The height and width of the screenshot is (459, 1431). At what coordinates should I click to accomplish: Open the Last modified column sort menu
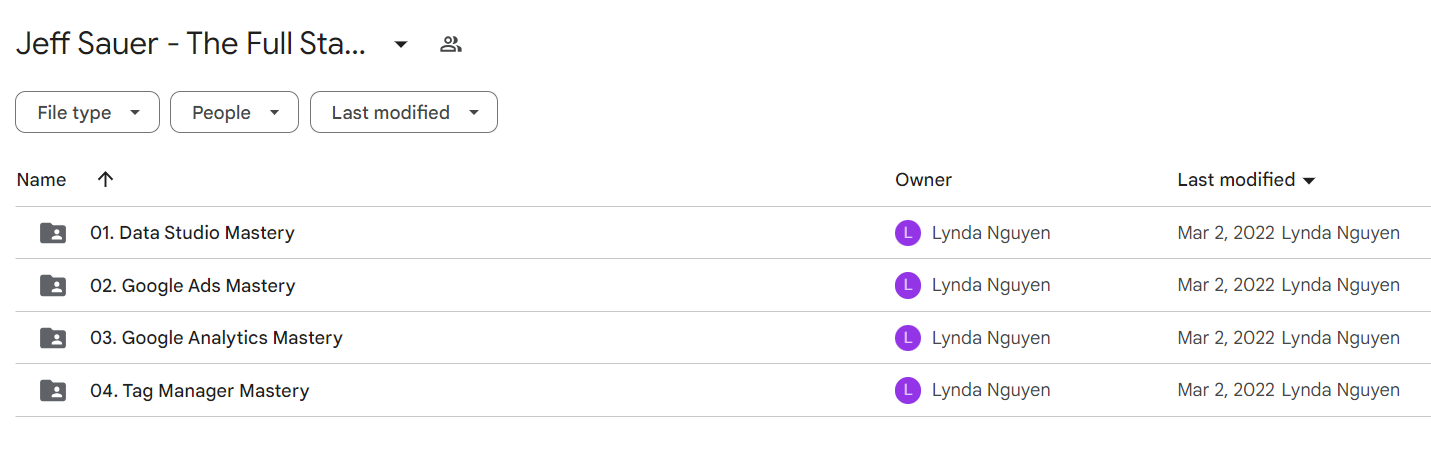point(1246,180)
